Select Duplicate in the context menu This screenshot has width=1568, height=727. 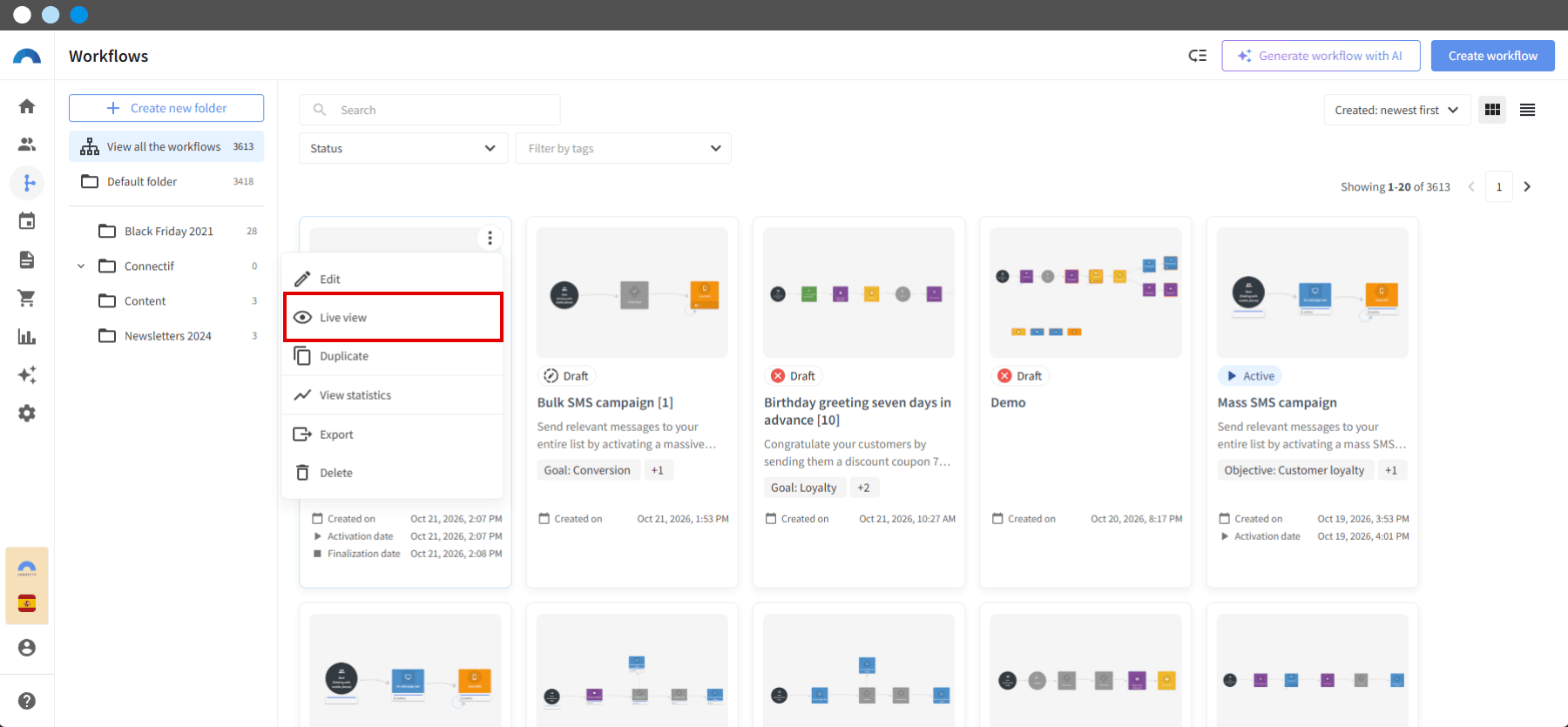(393, 356)
